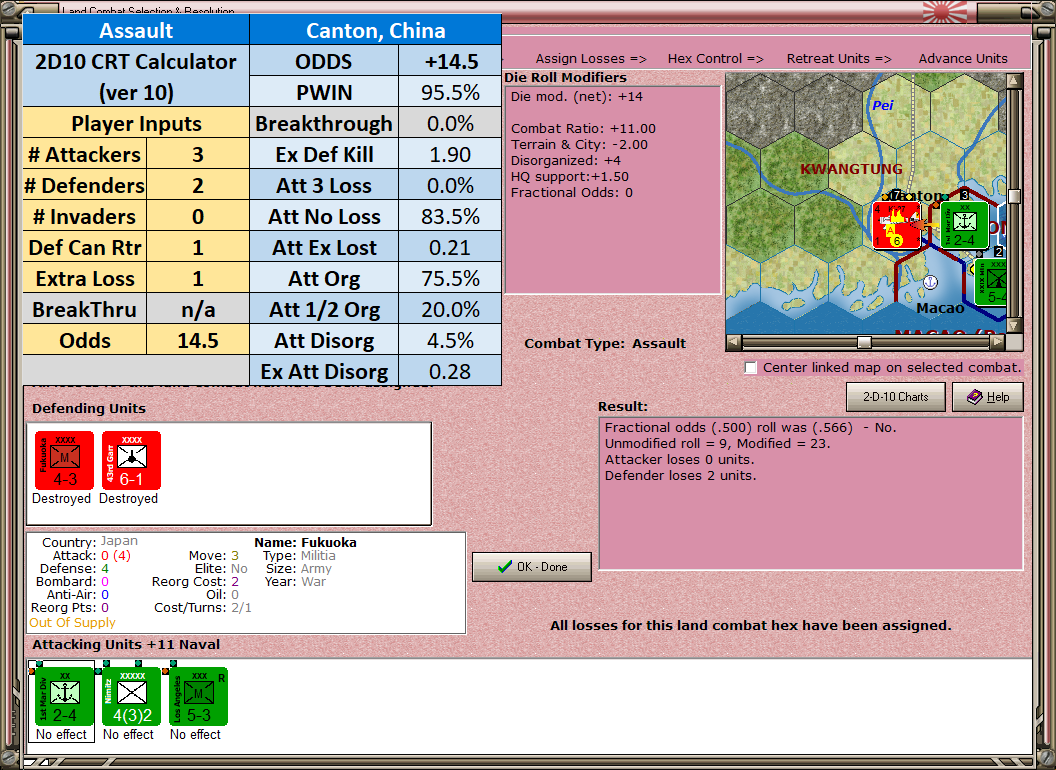
Task: Click the Macao label on the map
Action: point(940,308)
